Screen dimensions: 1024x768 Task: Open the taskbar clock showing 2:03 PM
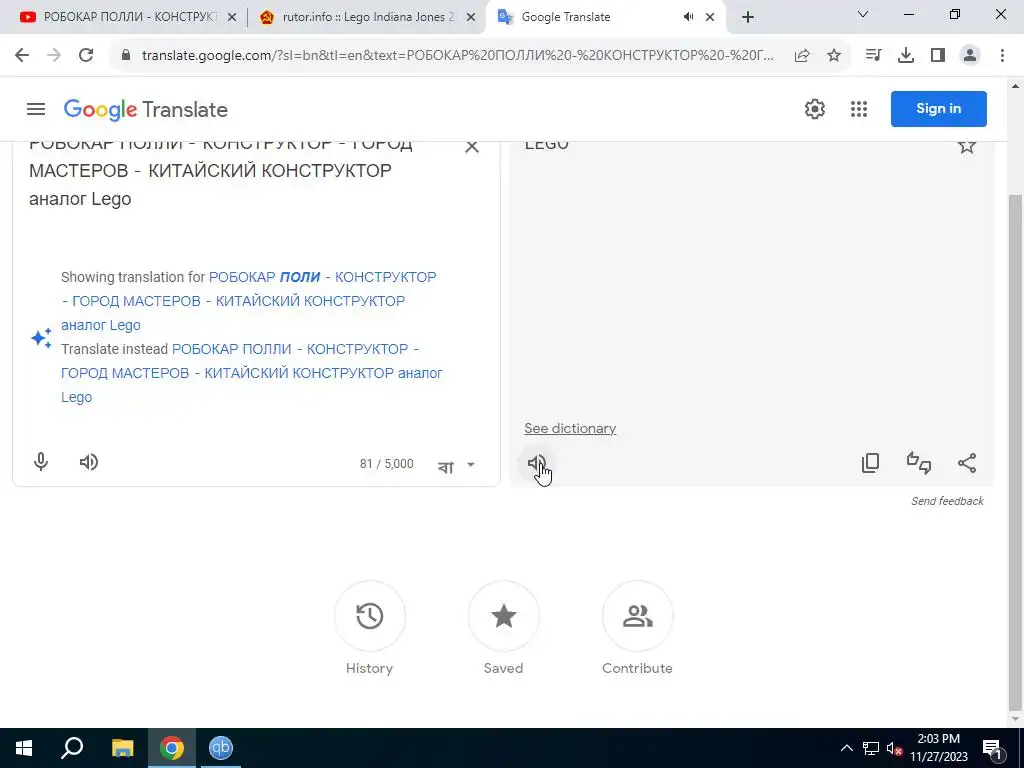939,748
